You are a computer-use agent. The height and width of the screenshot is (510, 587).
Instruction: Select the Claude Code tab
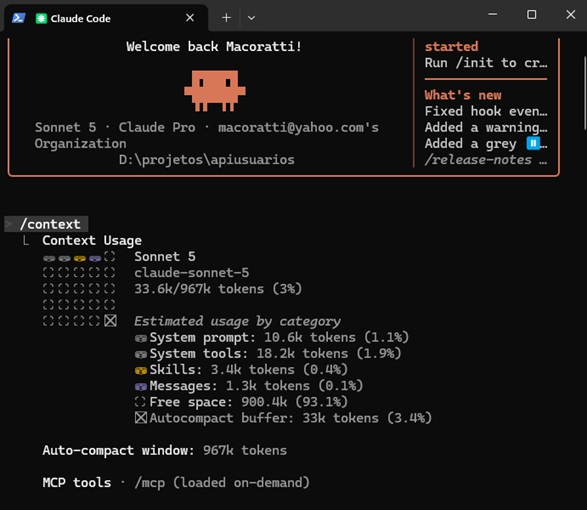[106, 18]
